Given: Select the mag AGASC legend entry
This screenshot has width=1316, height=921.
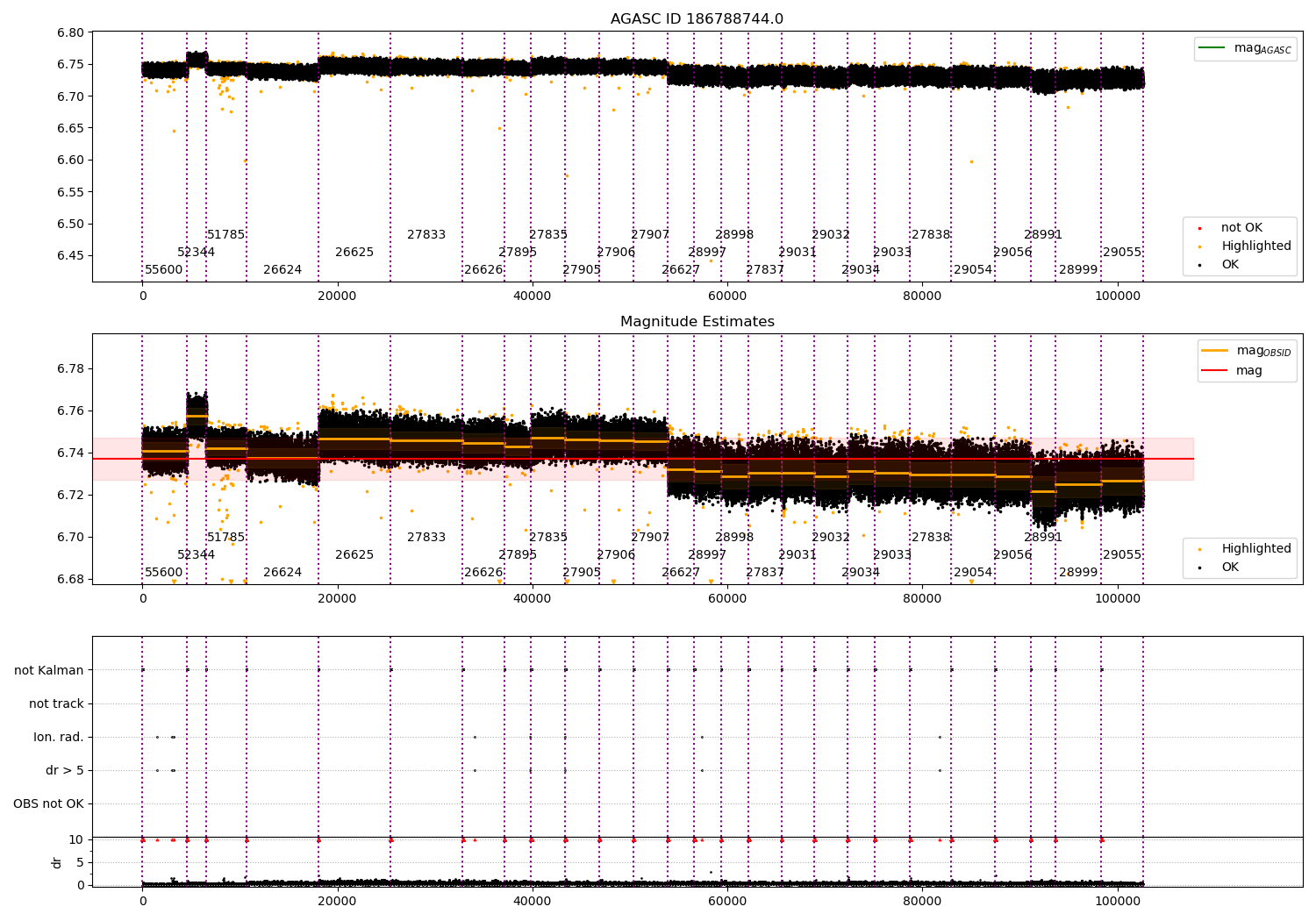Looking at the screenshot, I should pos(1245,48).
